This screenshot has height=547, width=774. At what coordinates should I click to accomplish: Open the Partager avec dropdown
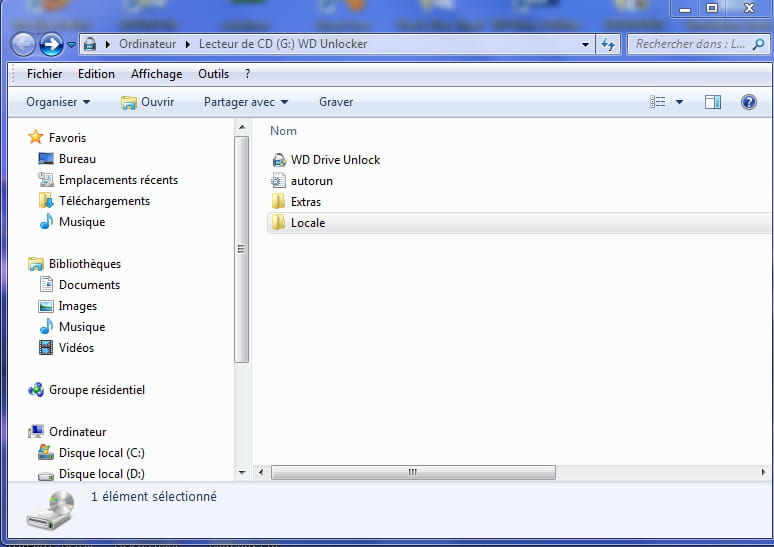pos(246,102)
